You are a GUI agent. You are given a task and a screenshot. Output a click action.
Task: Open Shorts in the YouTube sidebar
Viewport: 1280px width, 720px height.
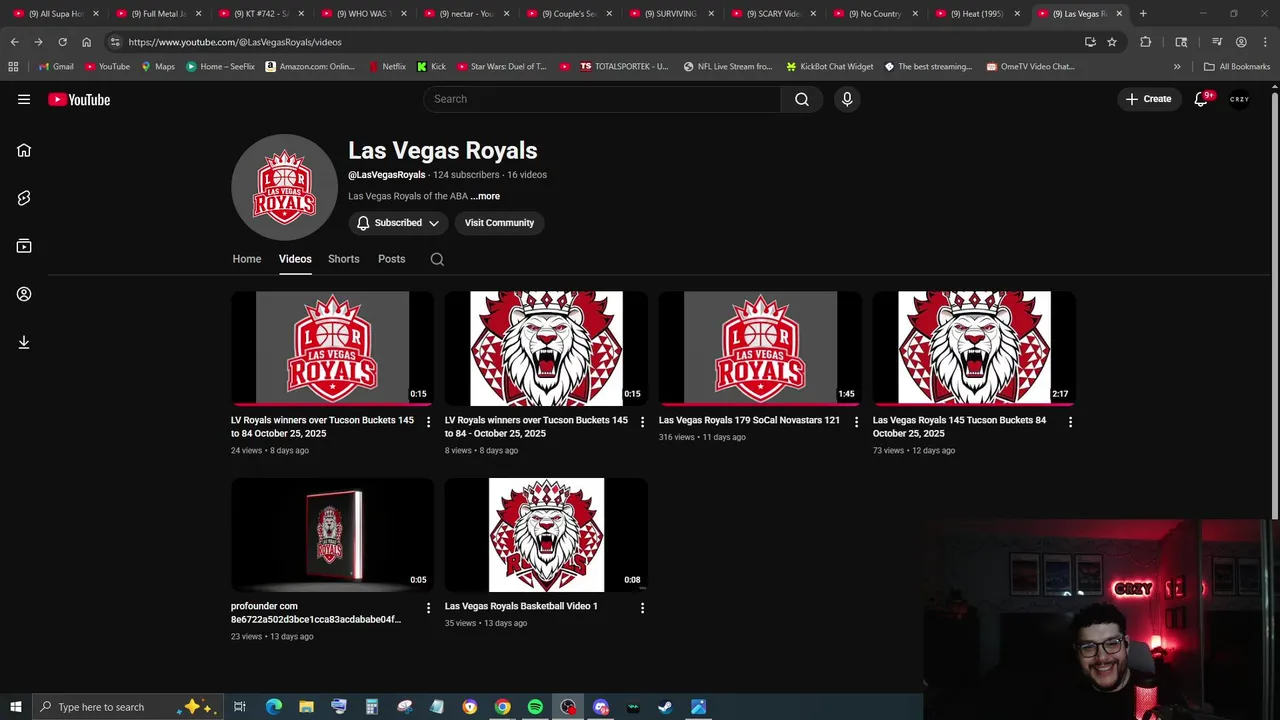tap(24, 198)
